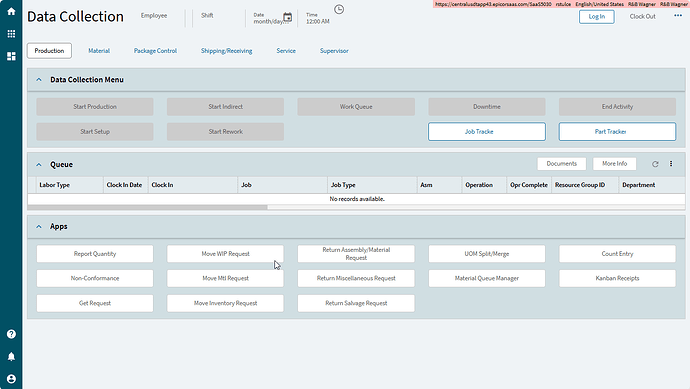Image resolution: width=690 pixels, height=389 pixels.
Task: Open the Date calendar picker icon
Action: click(287, 17)
